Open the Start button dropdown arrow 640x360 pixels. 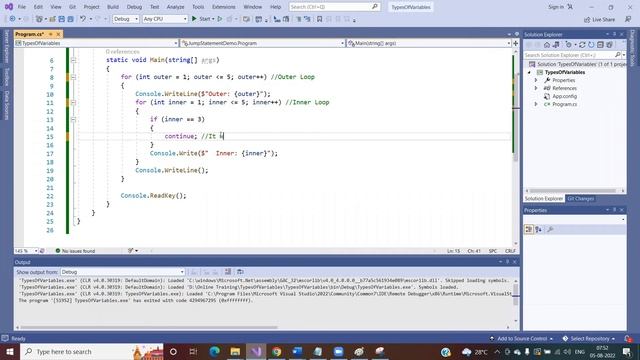coord(213,19)
